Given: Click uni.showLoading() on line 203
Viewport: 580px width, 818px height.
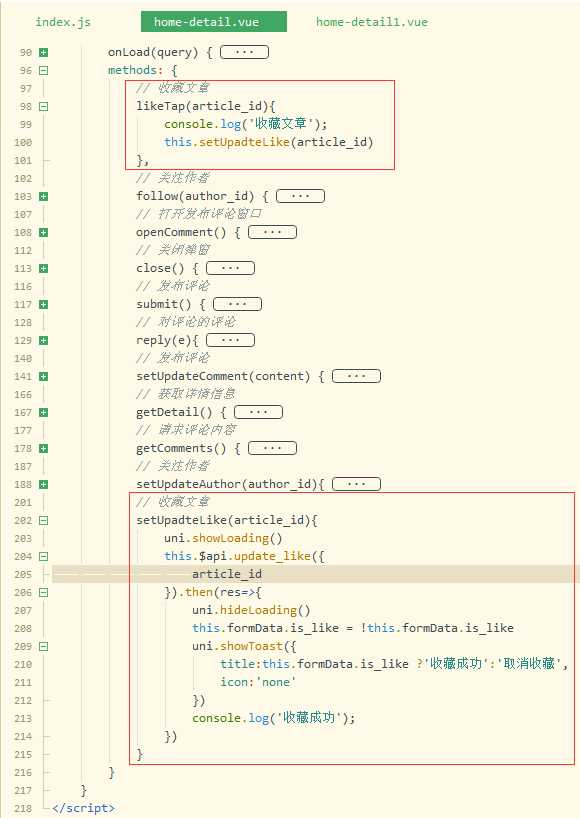Looking at the screenshot, I should pos(223,538).
